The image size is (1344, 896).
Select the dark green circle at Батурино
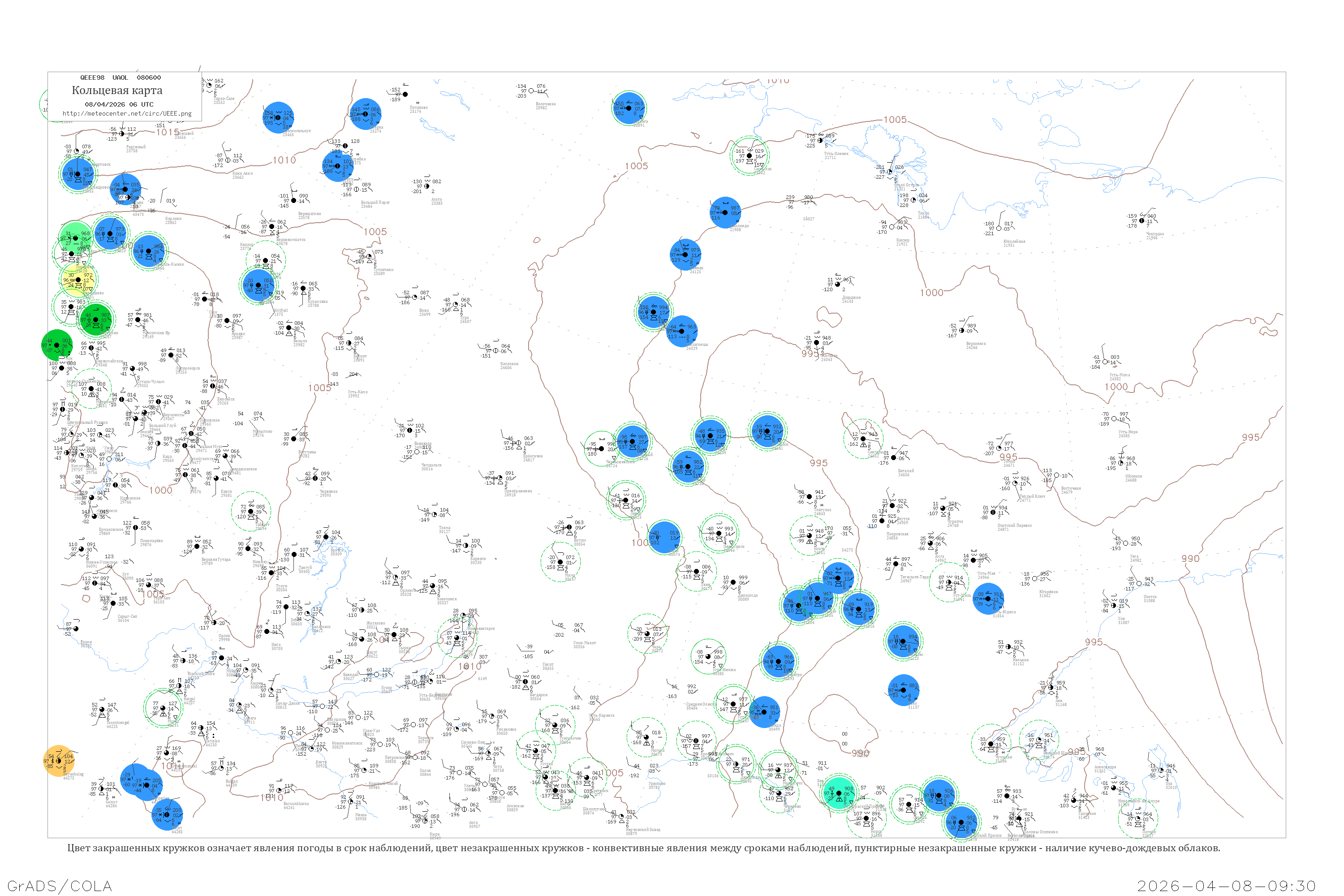[96, 319]
